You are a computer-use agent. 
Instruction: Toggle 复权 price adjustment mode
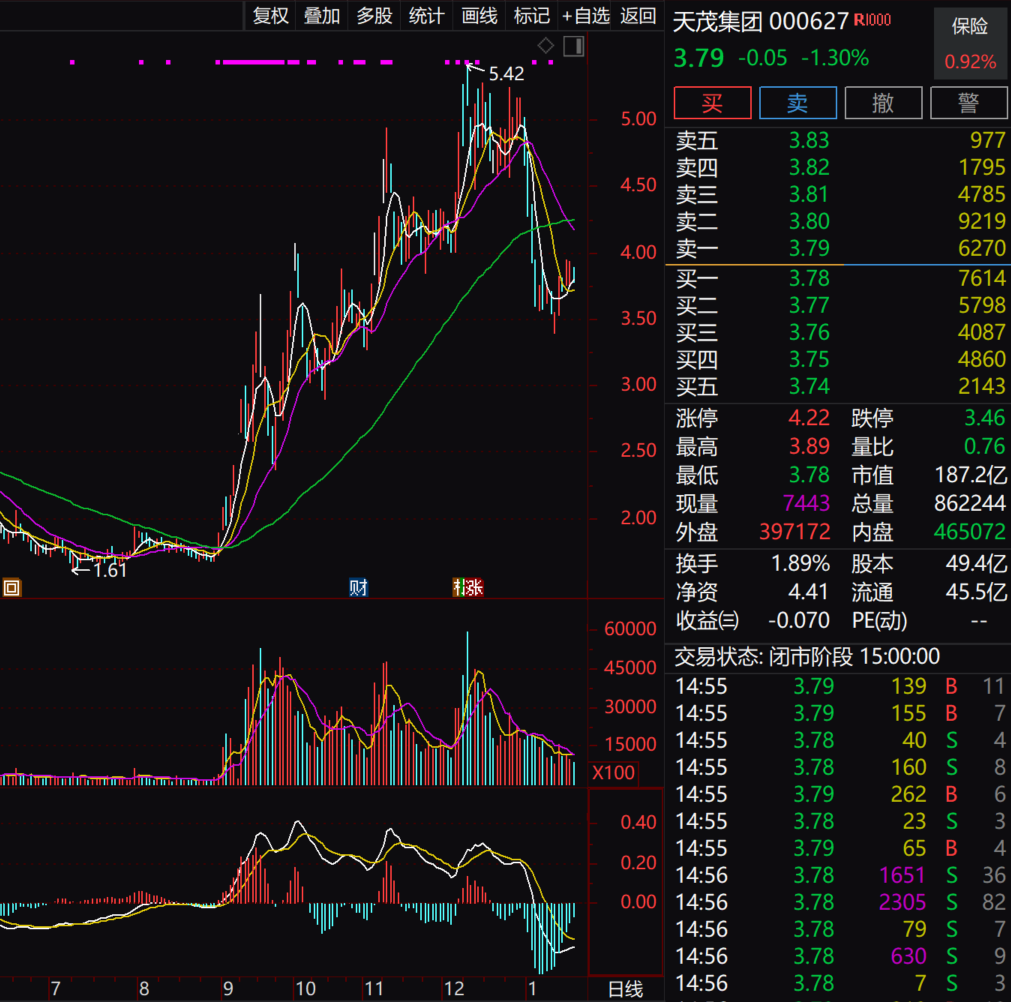coord(270,16)
